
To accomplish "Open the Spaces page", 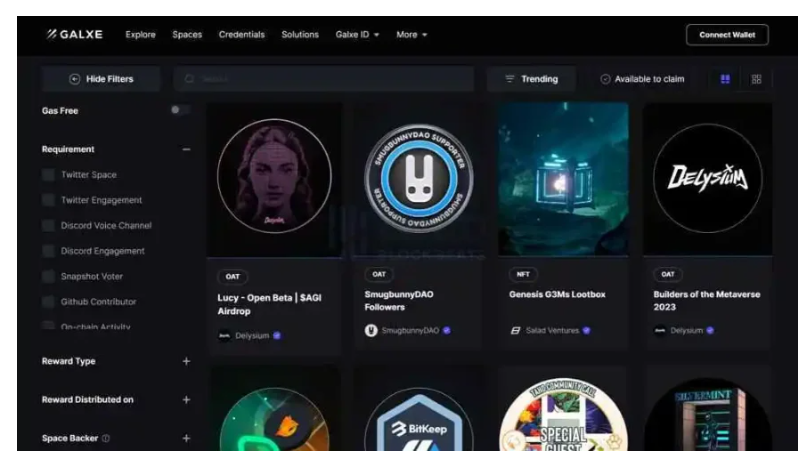I will (x=187, y=35).
